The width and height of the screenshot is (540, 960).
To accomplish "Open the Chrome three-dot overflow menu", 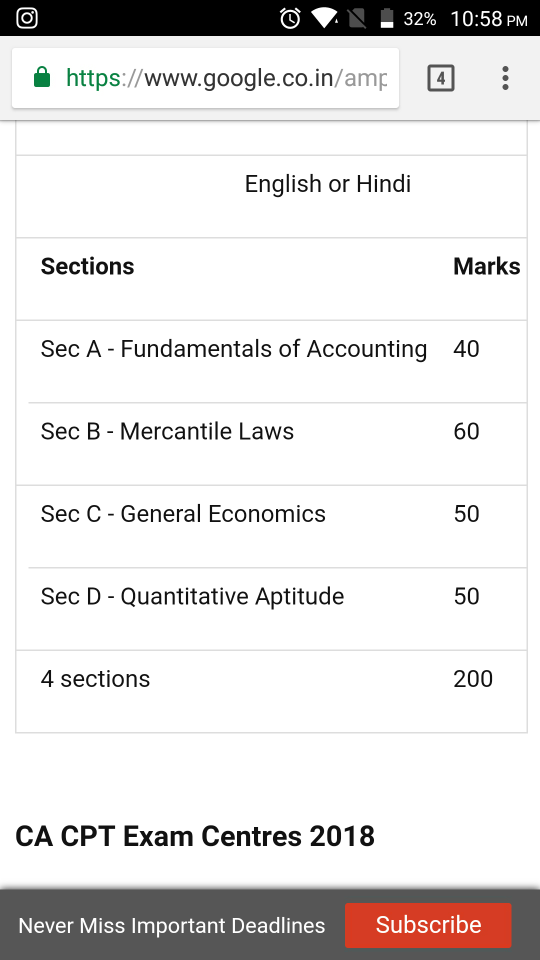I will tap(505, 78).
